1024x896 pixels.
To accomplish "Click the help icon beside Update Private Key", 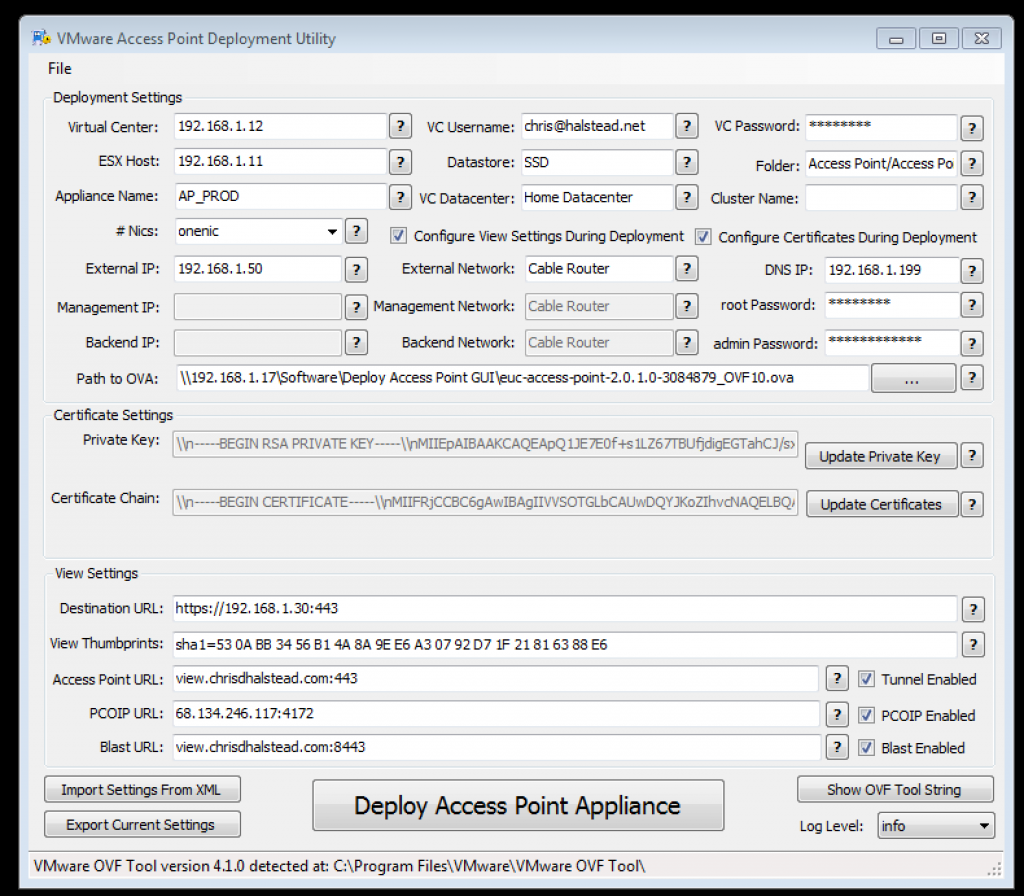I will pos(972,456).
